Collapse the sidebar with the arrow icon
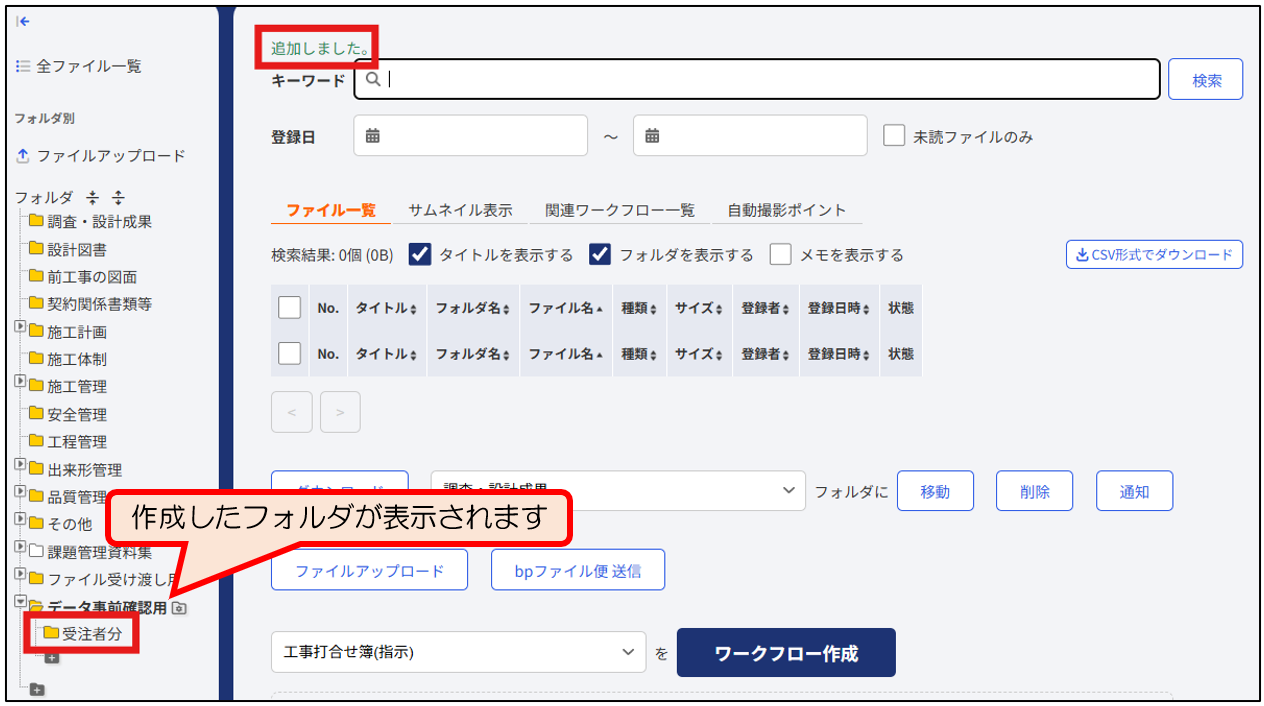1264x706 pixels. 23,21
